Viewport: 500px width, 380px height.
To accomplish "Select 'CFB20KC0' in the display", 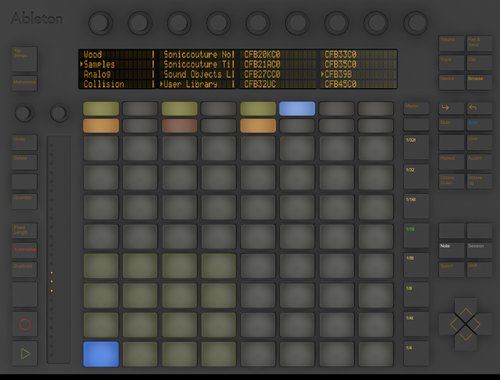I will (262, 54).
